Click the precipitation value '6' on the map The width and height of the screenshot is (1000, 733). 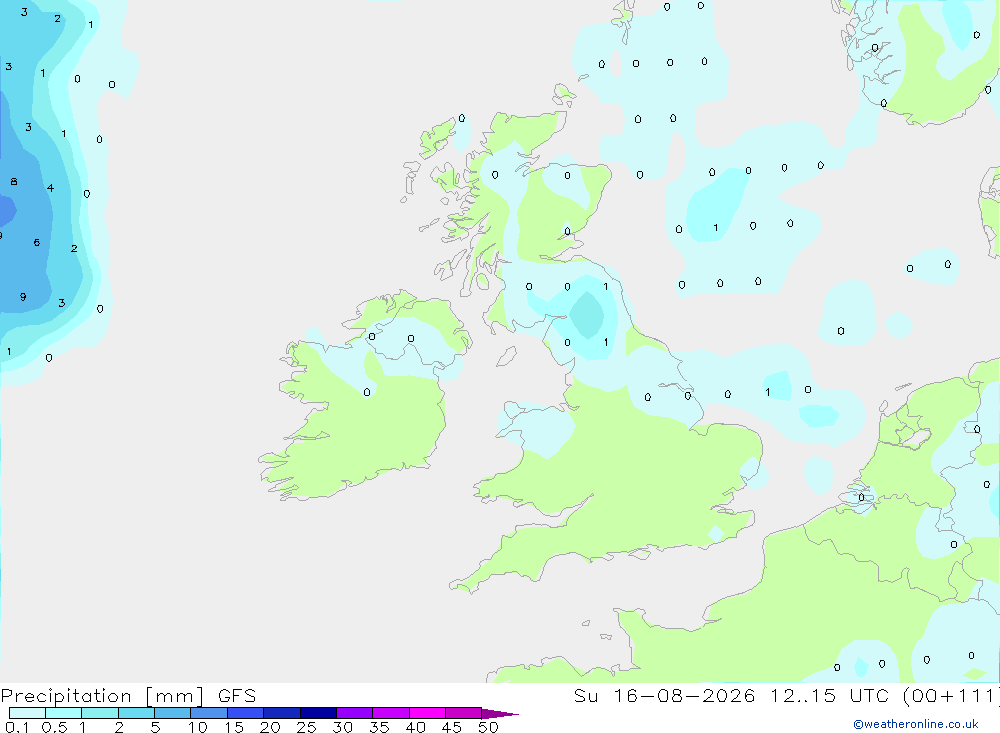click(x=37, y=242)
